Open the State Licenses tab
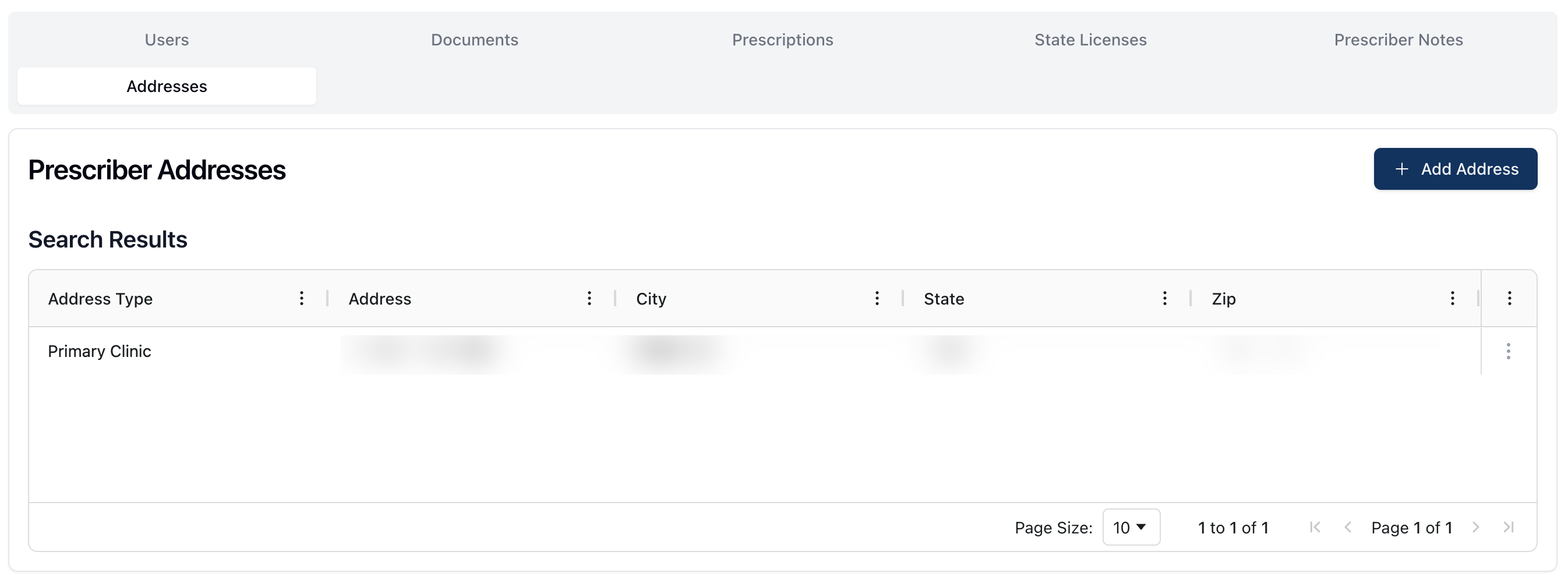Screen dimensions: 1568x580 click(x=1090, y=40)
